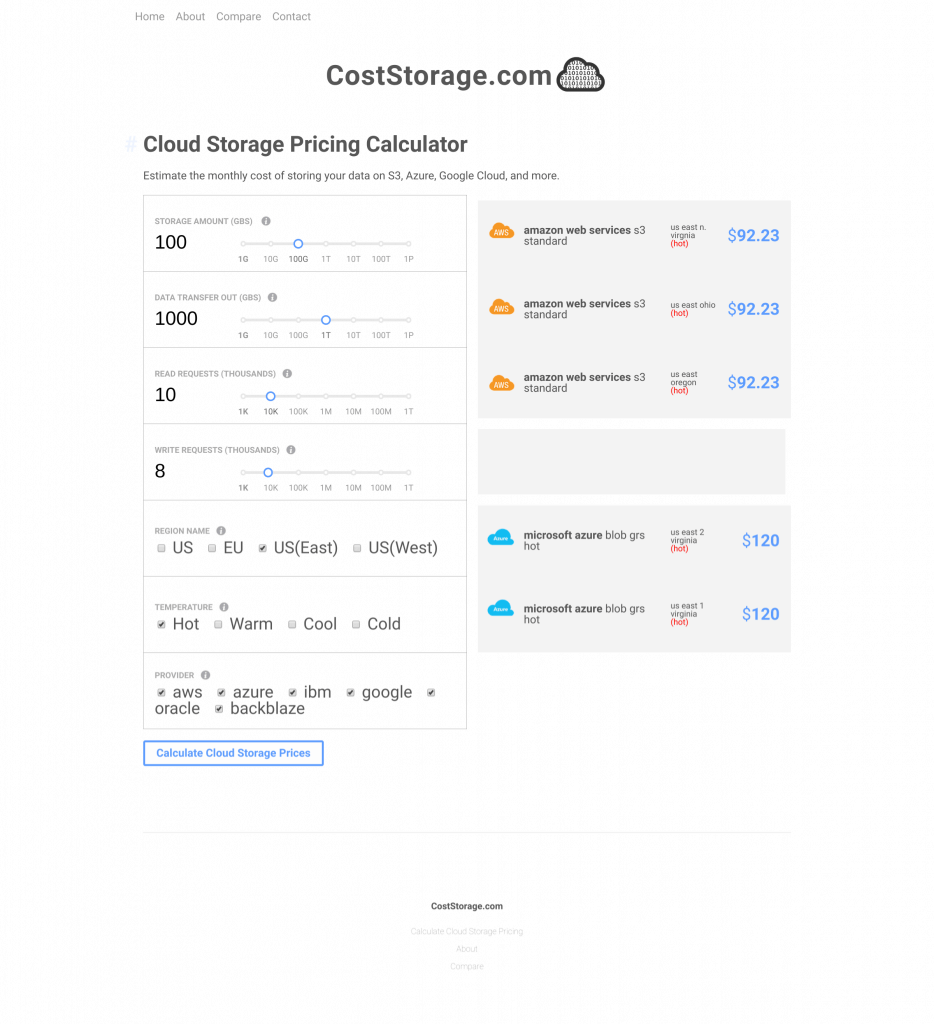
Task: Click Calculate Cloud Storage Prices button
Action: tap(233, 753)
